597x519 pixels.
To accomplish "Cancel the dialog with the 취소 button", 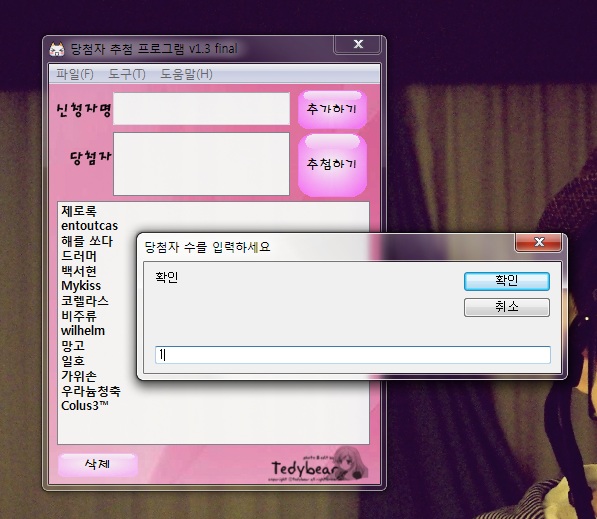I will (x=507, y=307).
